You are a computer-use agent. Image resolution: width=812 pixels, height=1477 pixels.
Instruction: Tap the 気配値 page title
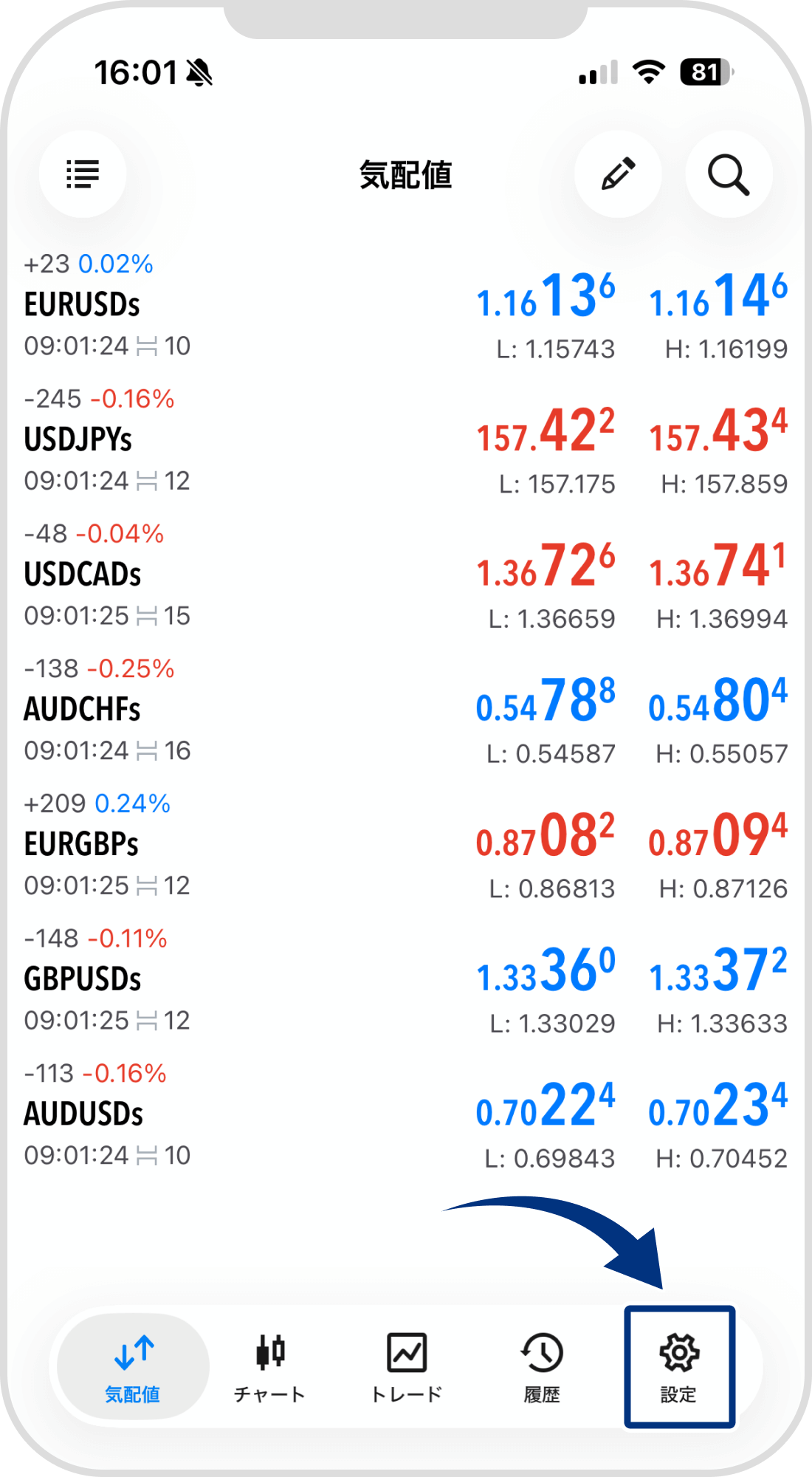point(405,175)
